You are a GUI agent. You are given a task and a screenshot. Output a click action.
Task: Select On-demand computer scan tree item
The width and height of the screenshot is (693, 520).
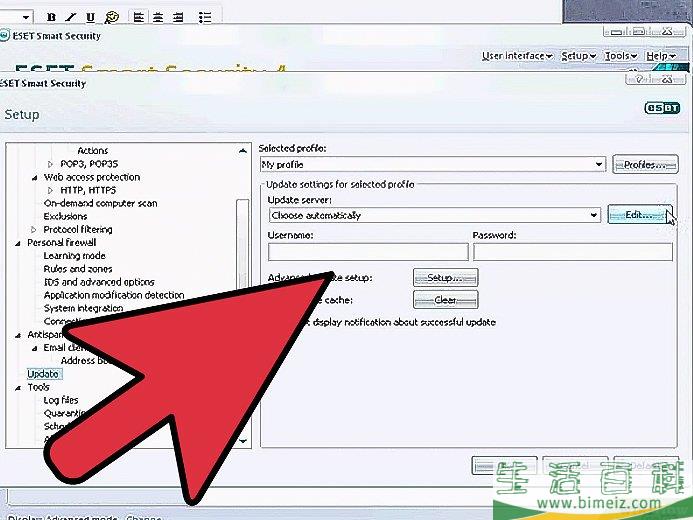click(100, 203)
